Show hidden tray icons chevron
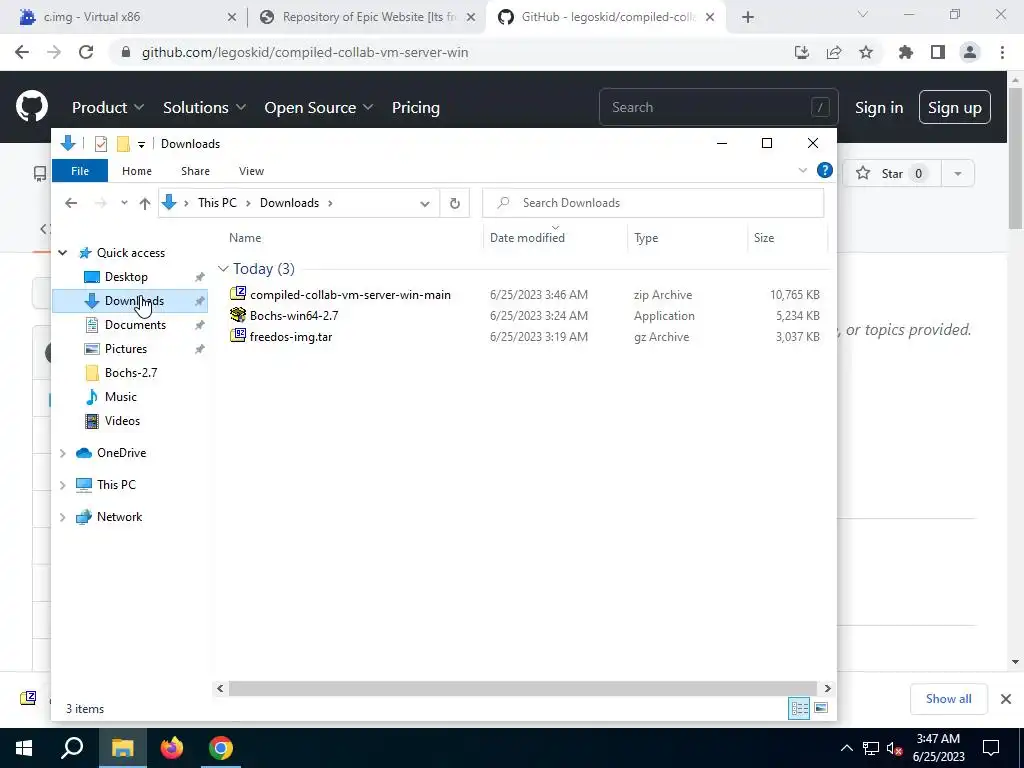 tap(846, 748)
